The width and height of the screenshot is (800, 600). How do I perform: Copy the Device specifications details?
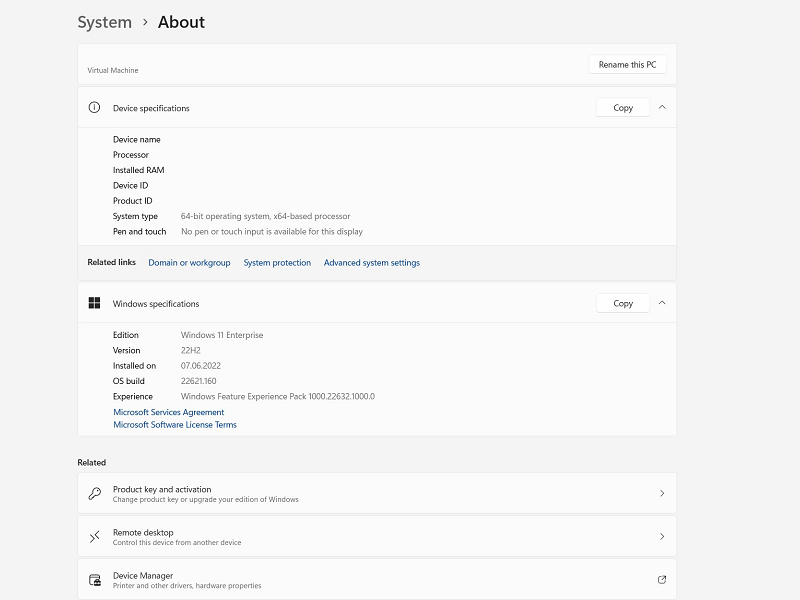(x=622, y=108)
